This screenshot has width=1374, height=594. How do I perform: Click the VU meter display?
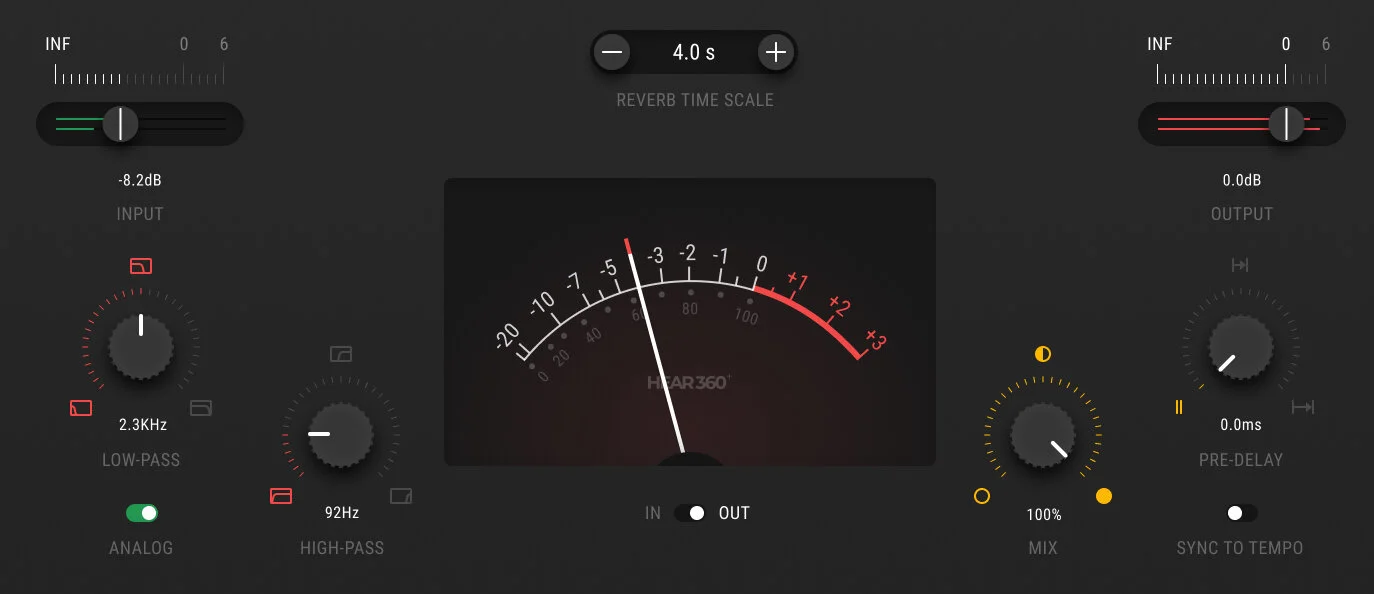tap(690, 322)
